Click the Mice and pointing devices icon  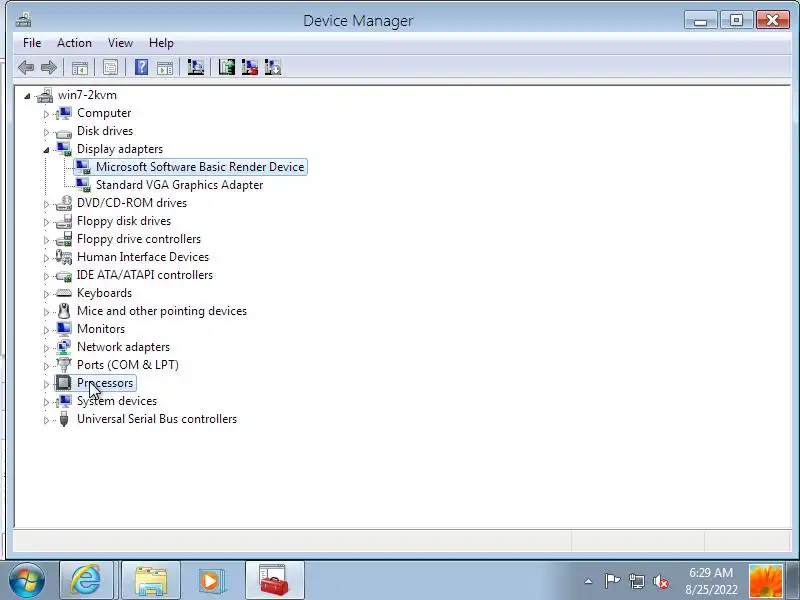[64, 311]
